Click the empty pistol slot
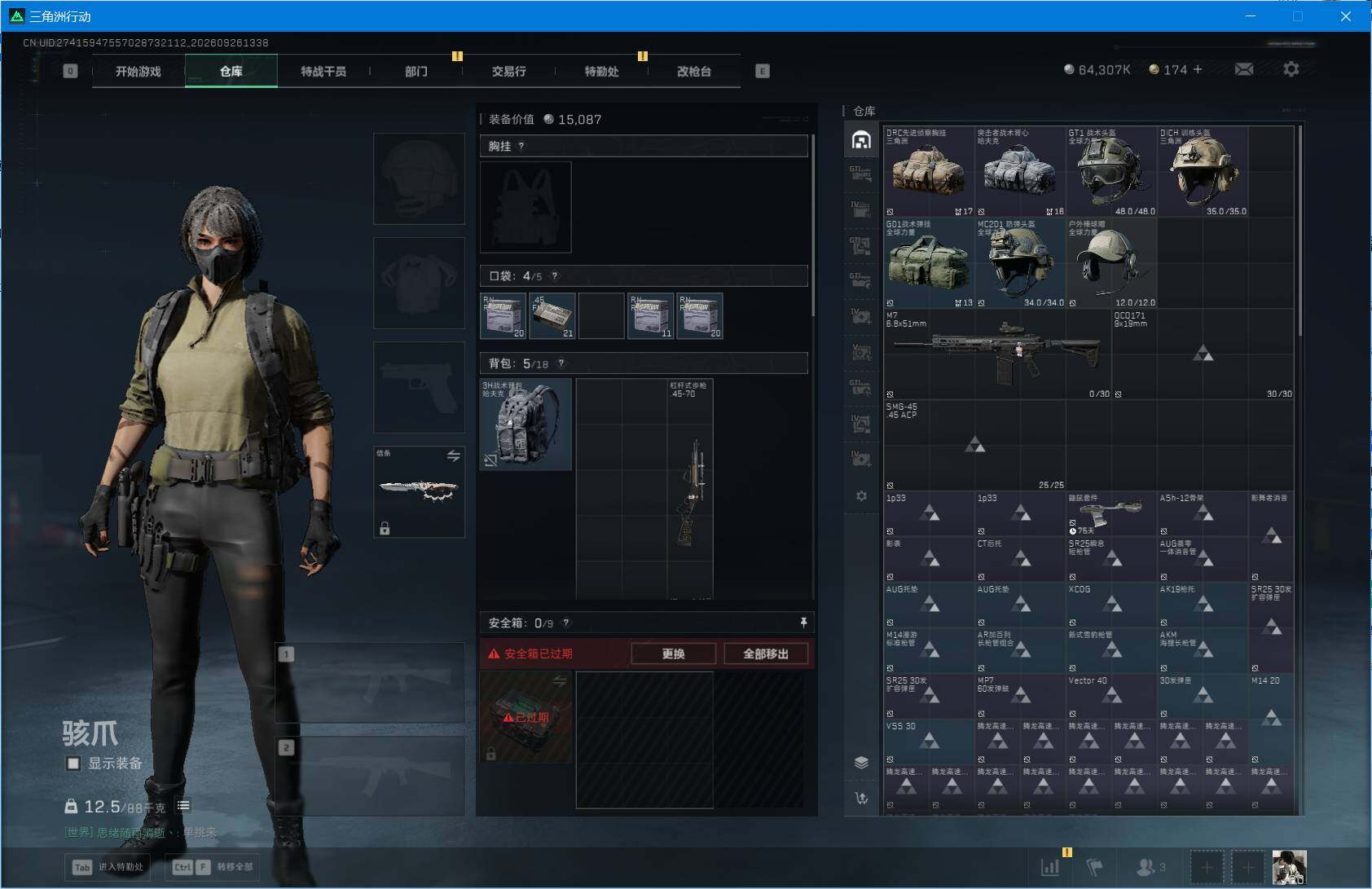Viewport: 1372px width, 889px height. point(419,387)
